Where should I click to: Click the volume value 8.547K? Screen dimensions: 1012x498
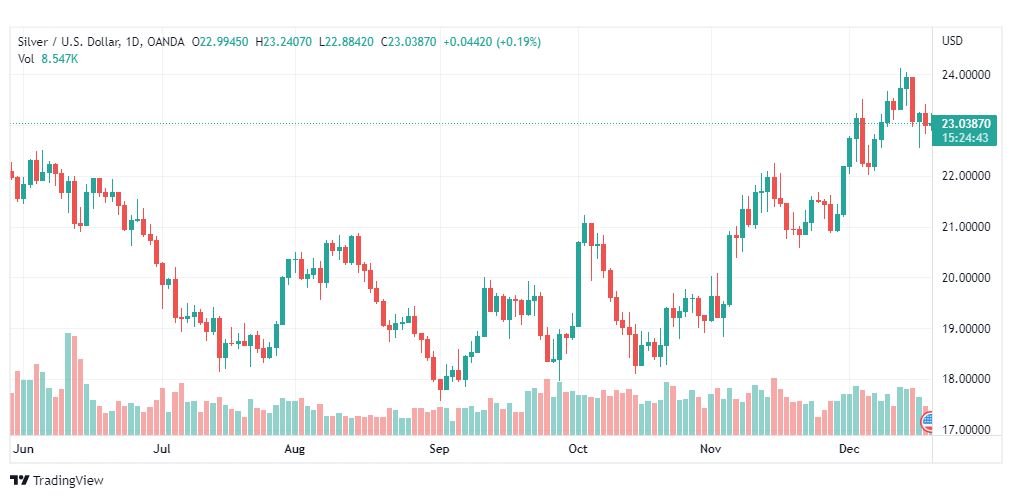(60, 58)
